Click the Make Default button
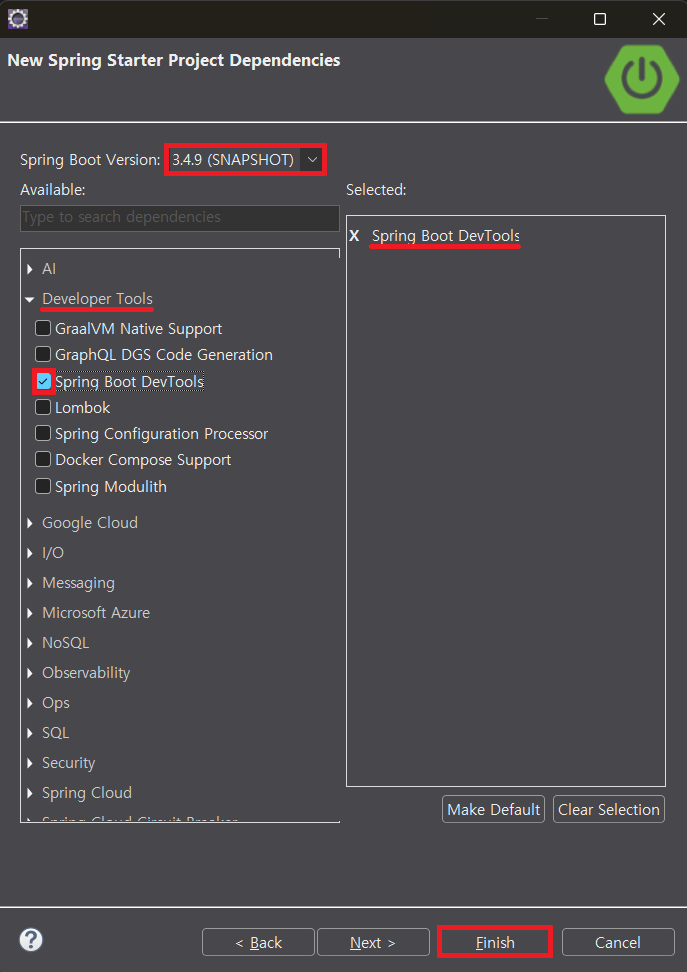Image resolution: width=687 pixels, height=972 pixels. 493,810
